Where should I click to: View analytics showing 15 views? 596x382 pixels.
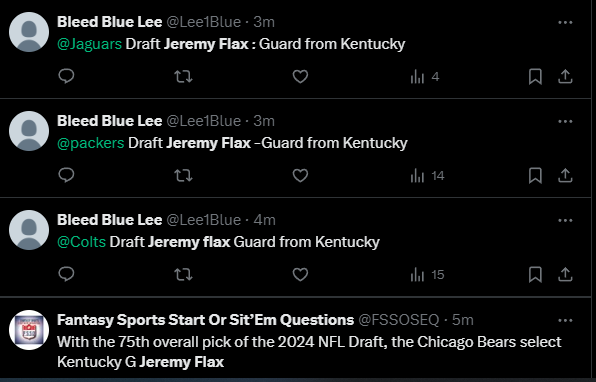(427, 274)
